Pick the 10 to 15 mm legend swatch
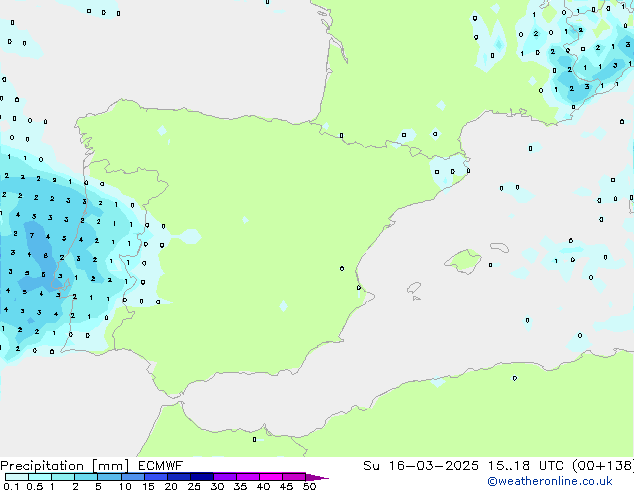The height and width of the screenshot is (490, 634). [133, 477]
